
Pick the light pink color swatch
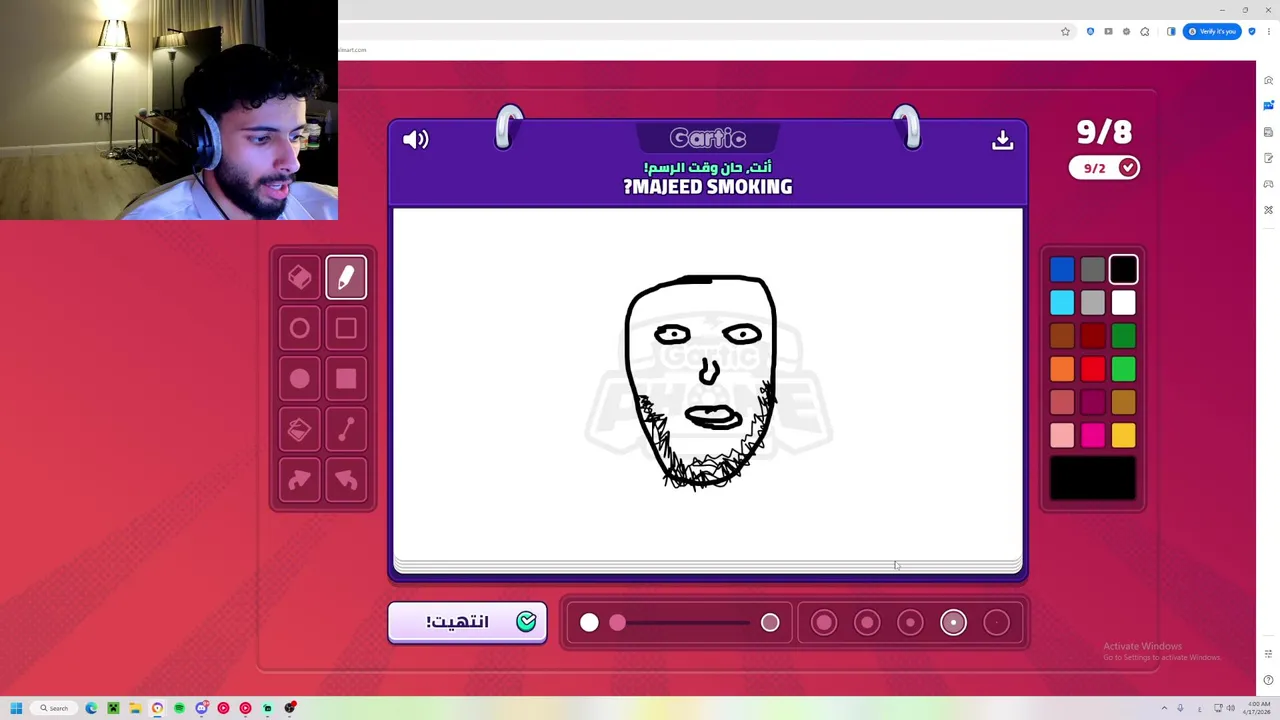(x=1062, y=435)
